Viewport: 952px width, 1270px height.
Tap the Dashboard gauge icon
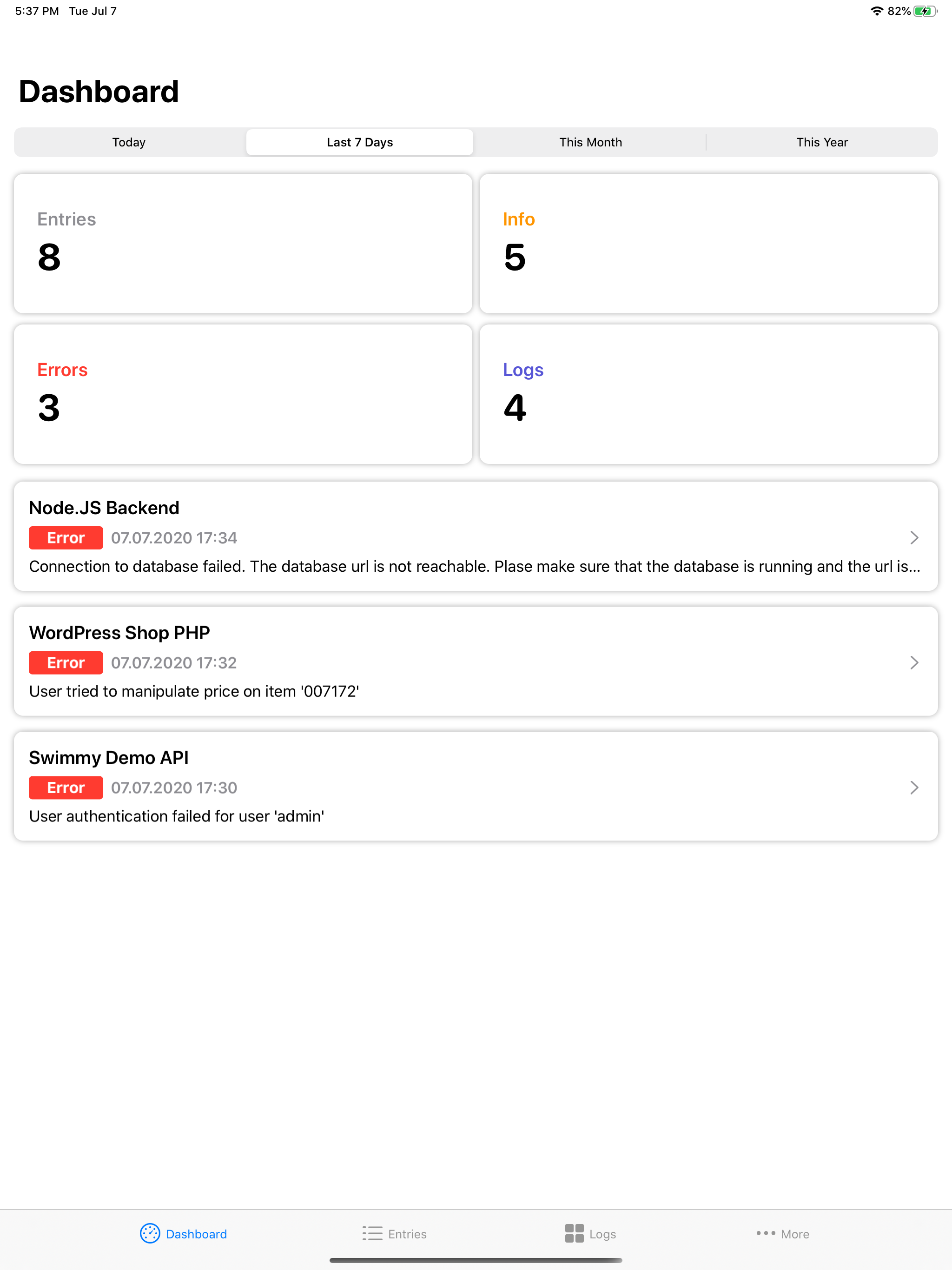[150, 1233]
